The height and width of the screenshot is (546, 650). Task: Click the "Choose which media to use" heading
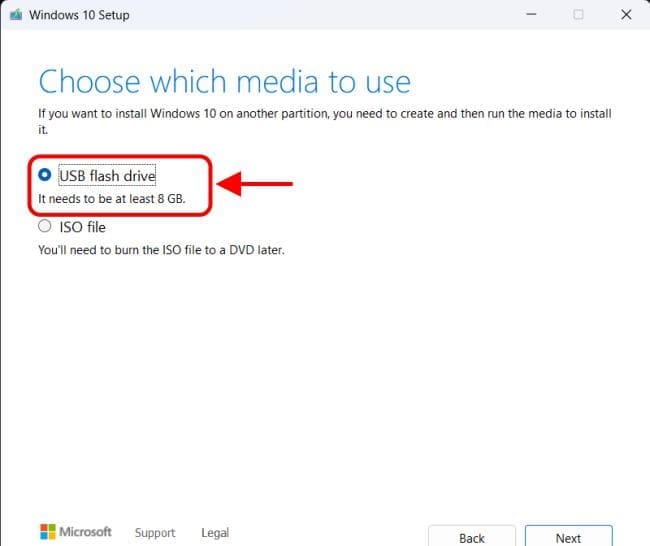click(224, 81)
